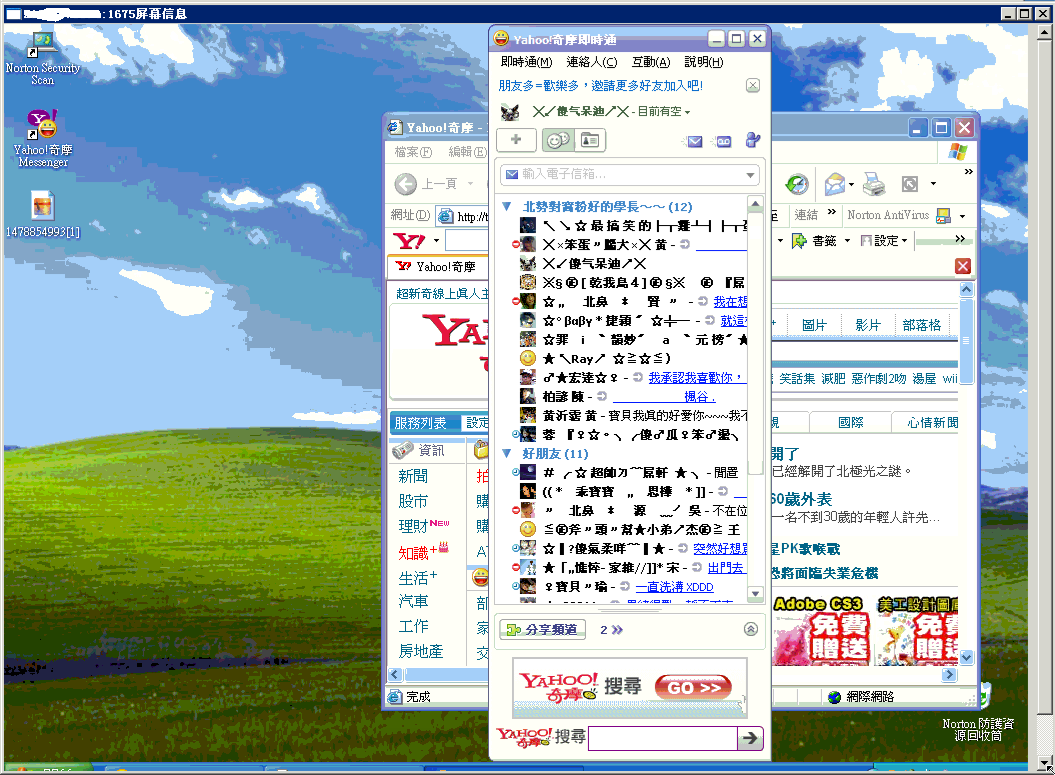Open the Norton AntiVirus dropdown arrow

tap(962, 216)
